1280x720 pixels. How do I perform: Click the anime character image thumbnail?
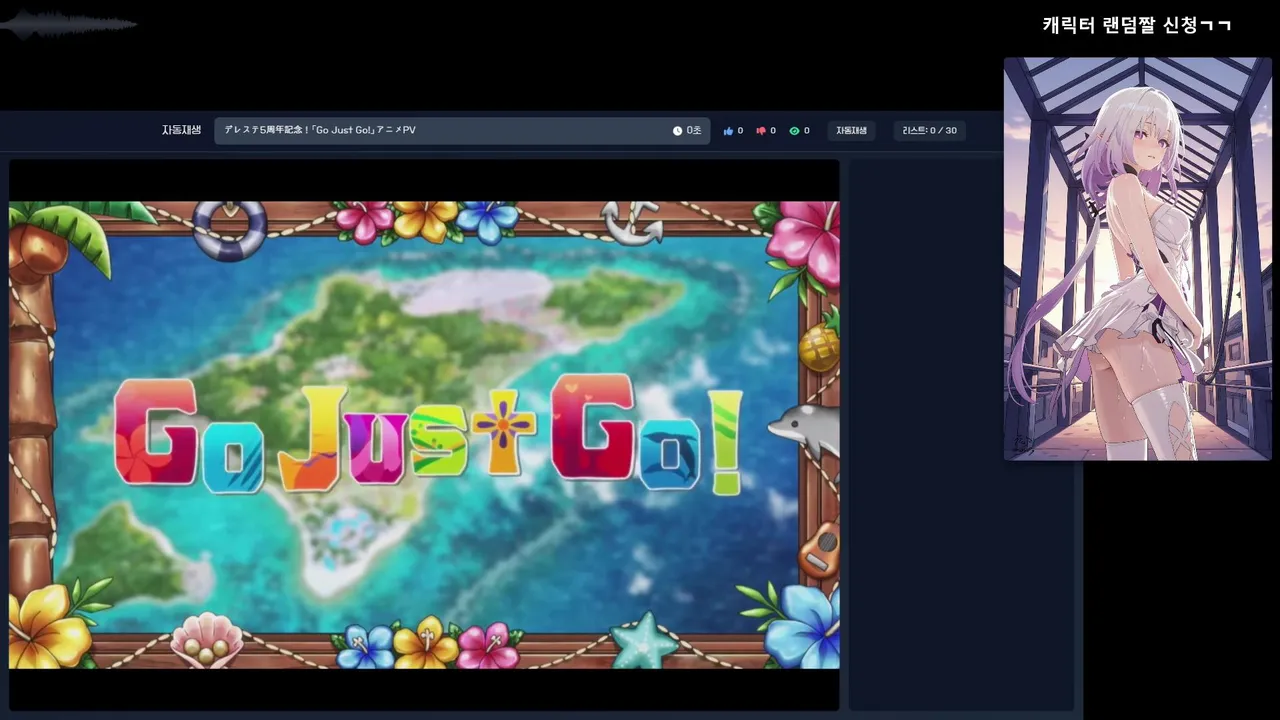pos(1137,259)
